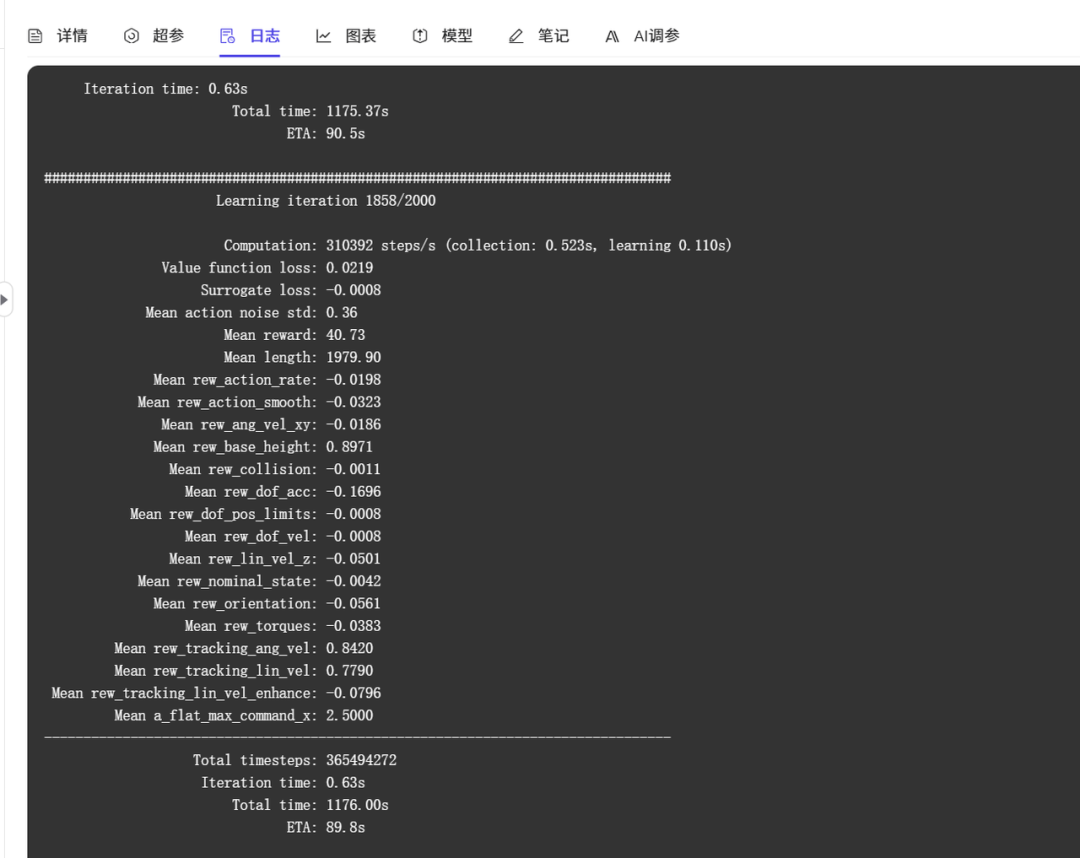Image resolution: width=1080 pixels, height=858 pixels.
Task: Click the pencil icon beside 笔记
Action: [x=516, y=36]
